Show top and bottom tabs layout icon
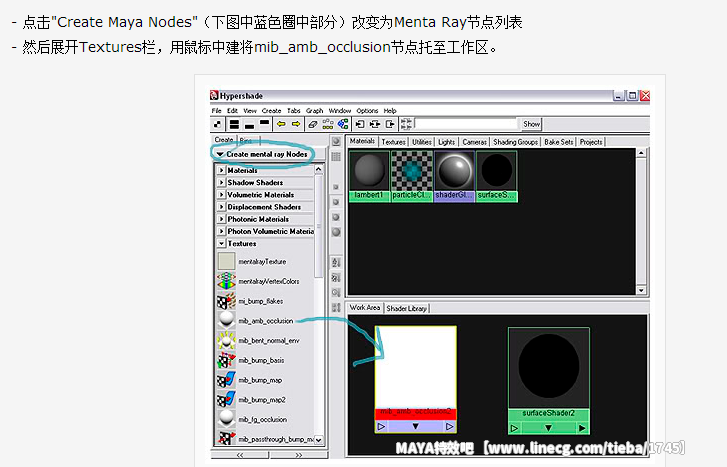The image size is (727, 467). click(x=235, y=124)
